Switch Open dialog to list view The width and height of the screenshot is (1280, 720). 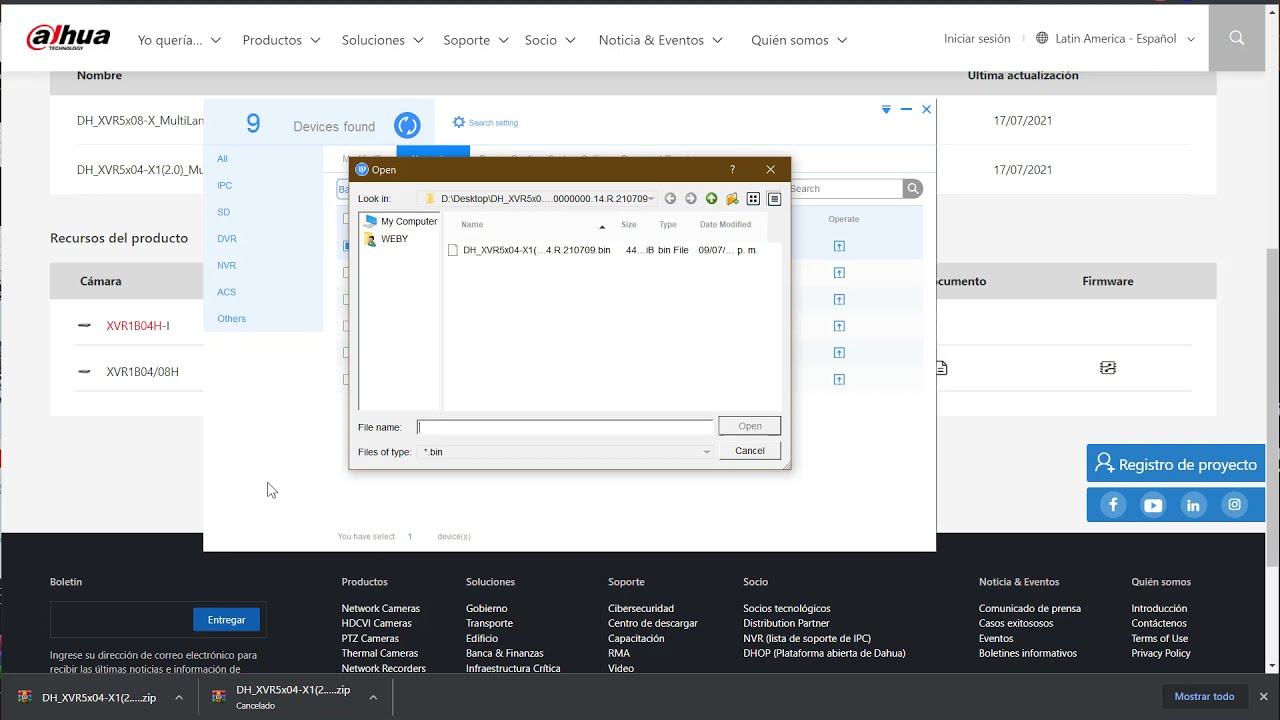point(753,199)
